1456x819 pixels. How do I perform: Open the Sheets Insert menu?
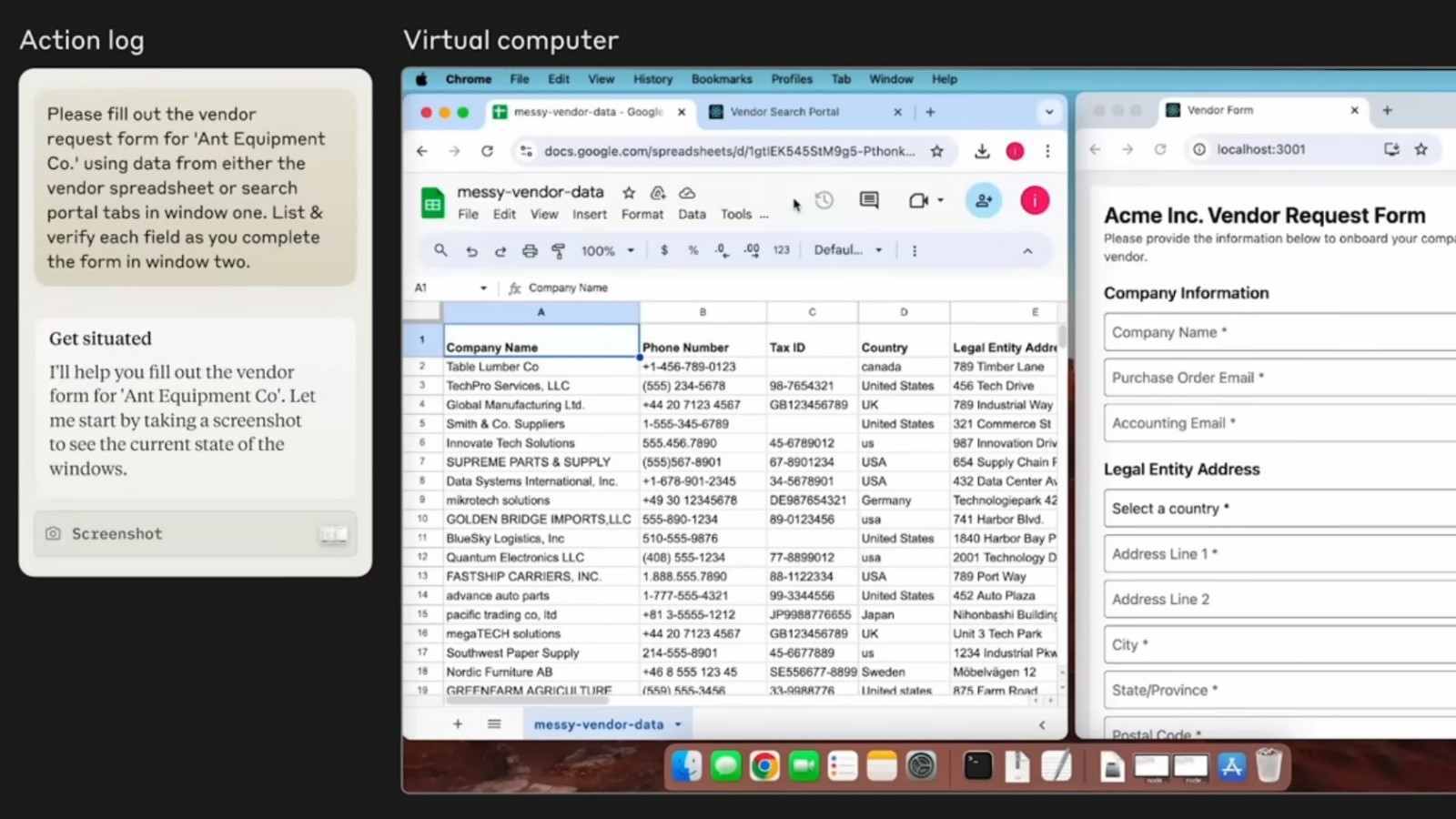pos(590,215)
